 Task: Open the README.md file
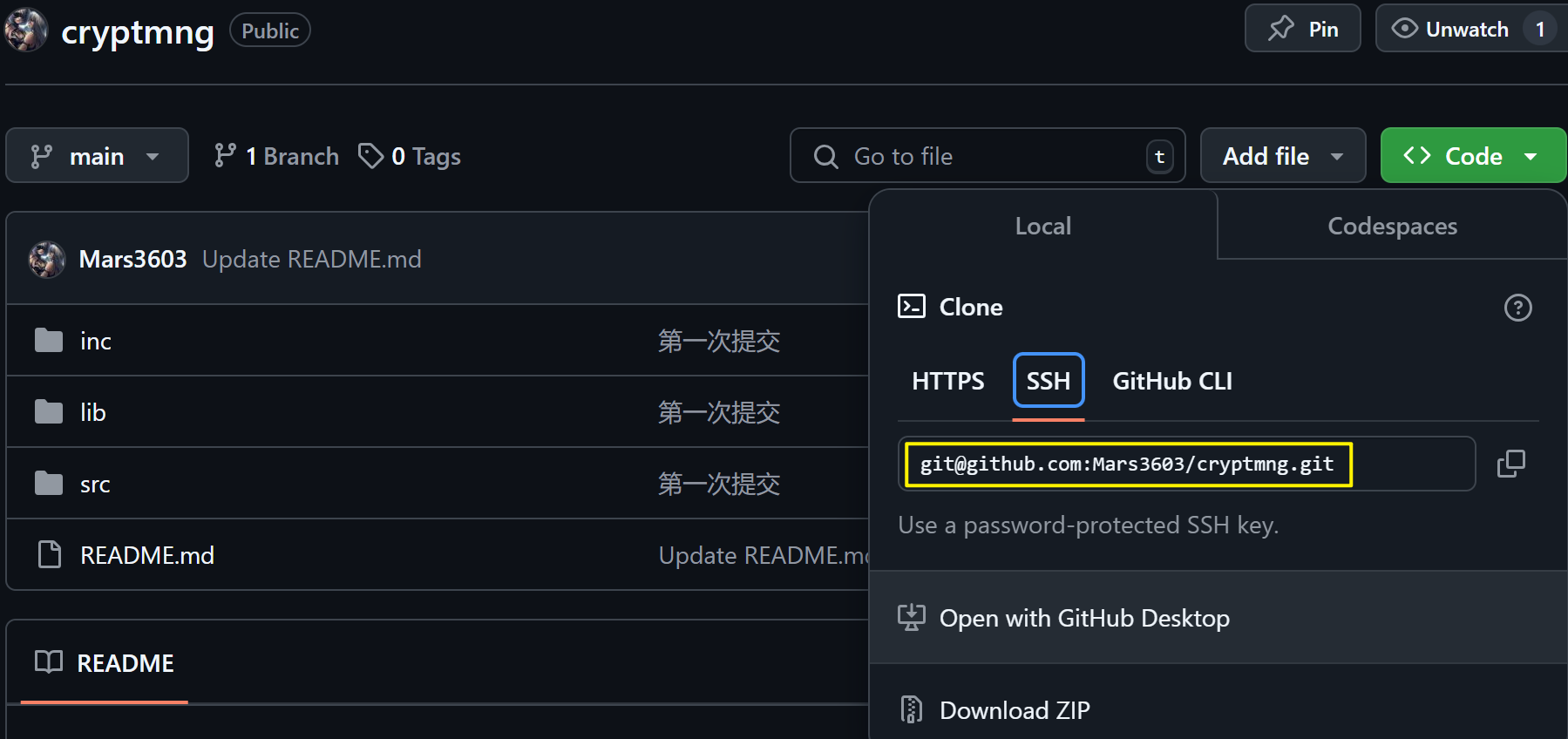point(147,555)
